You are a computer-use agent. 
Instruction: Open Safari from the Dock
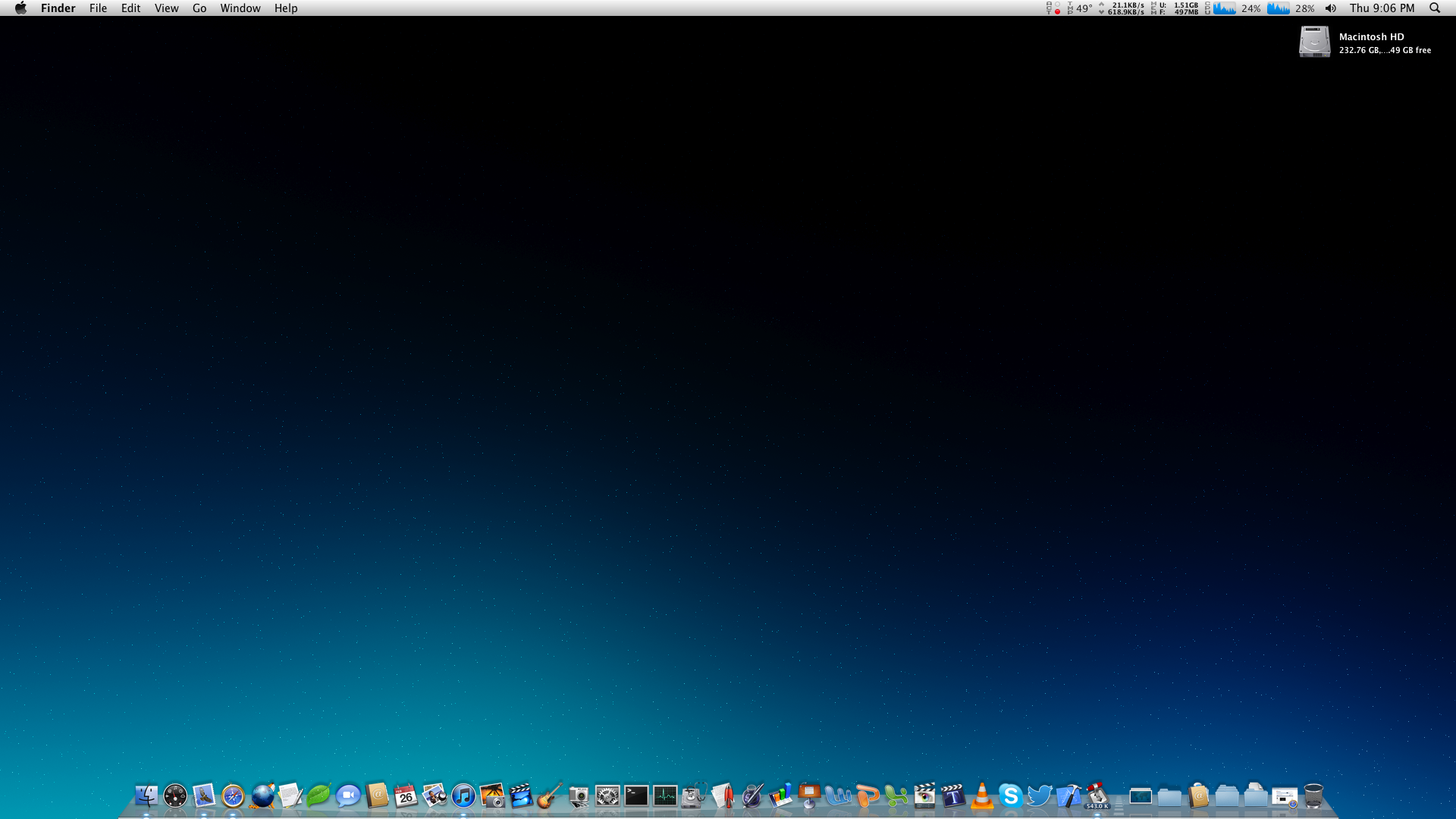(233, 795)
